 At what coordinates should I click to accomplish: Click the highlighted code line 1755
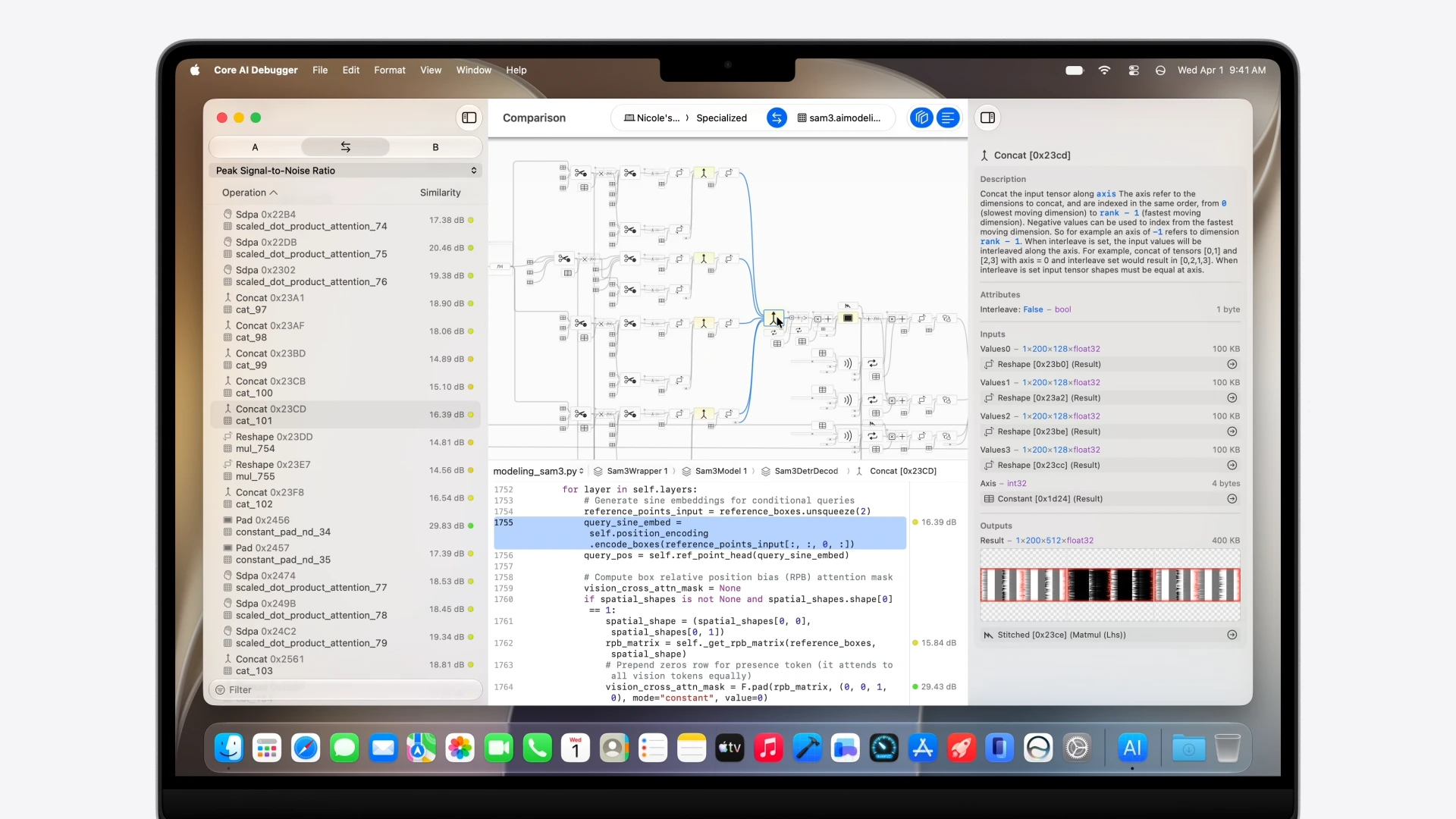coord(700,533)
